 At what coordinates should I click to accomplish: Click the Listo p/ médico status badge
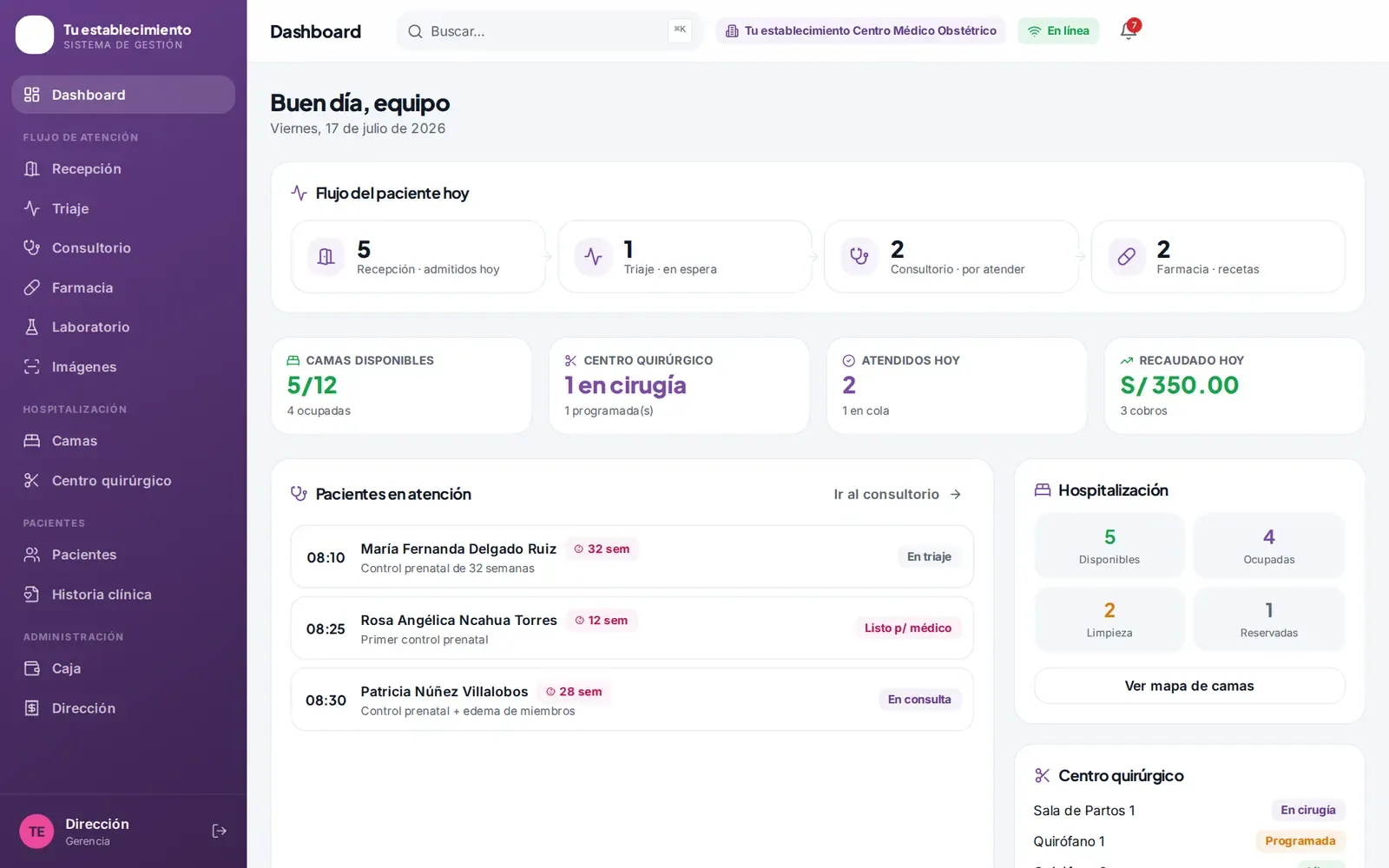pos(908,628)
